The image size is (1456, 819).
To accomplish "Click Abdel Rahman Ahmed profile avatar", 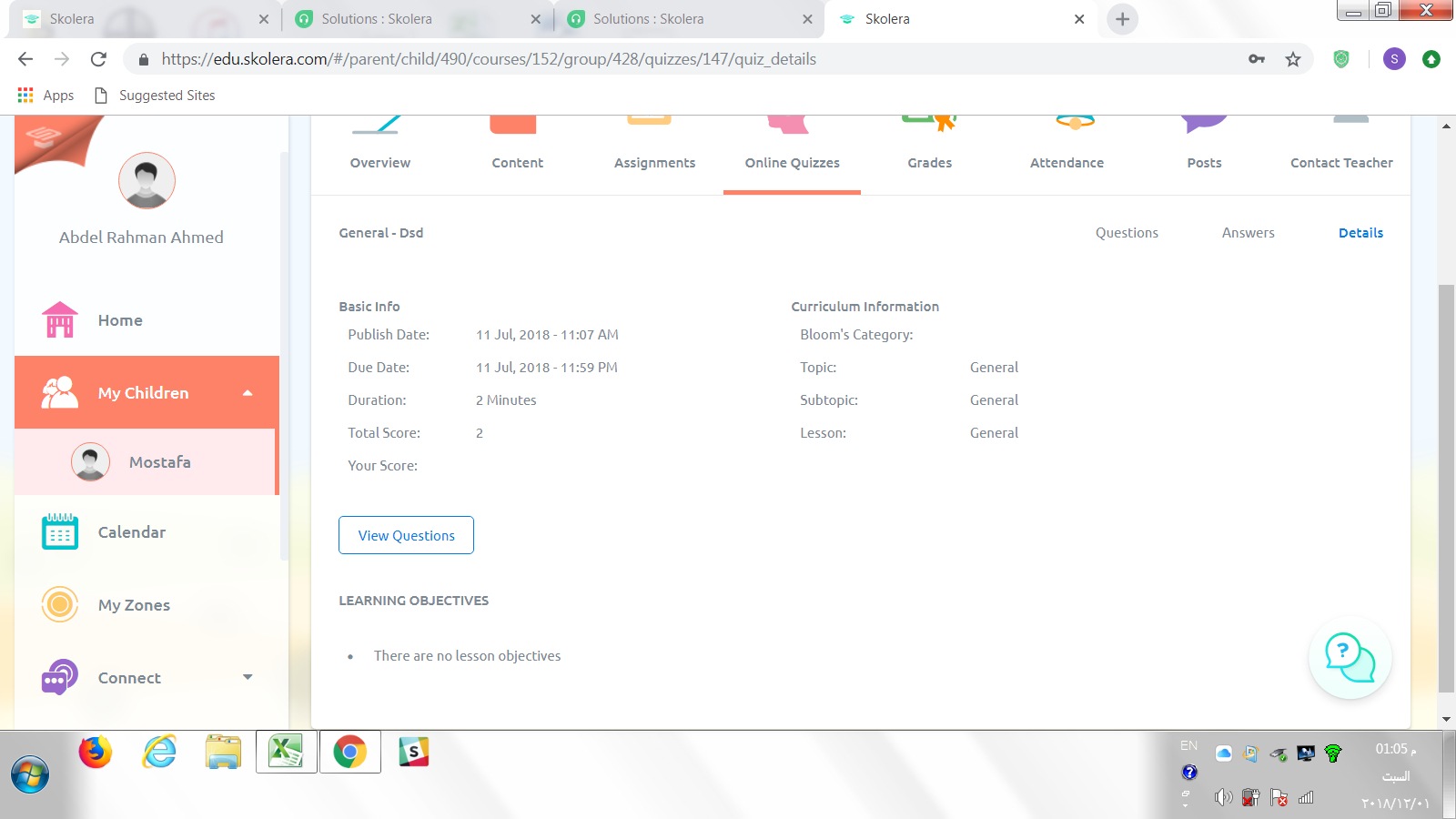I will coord(147,180).
